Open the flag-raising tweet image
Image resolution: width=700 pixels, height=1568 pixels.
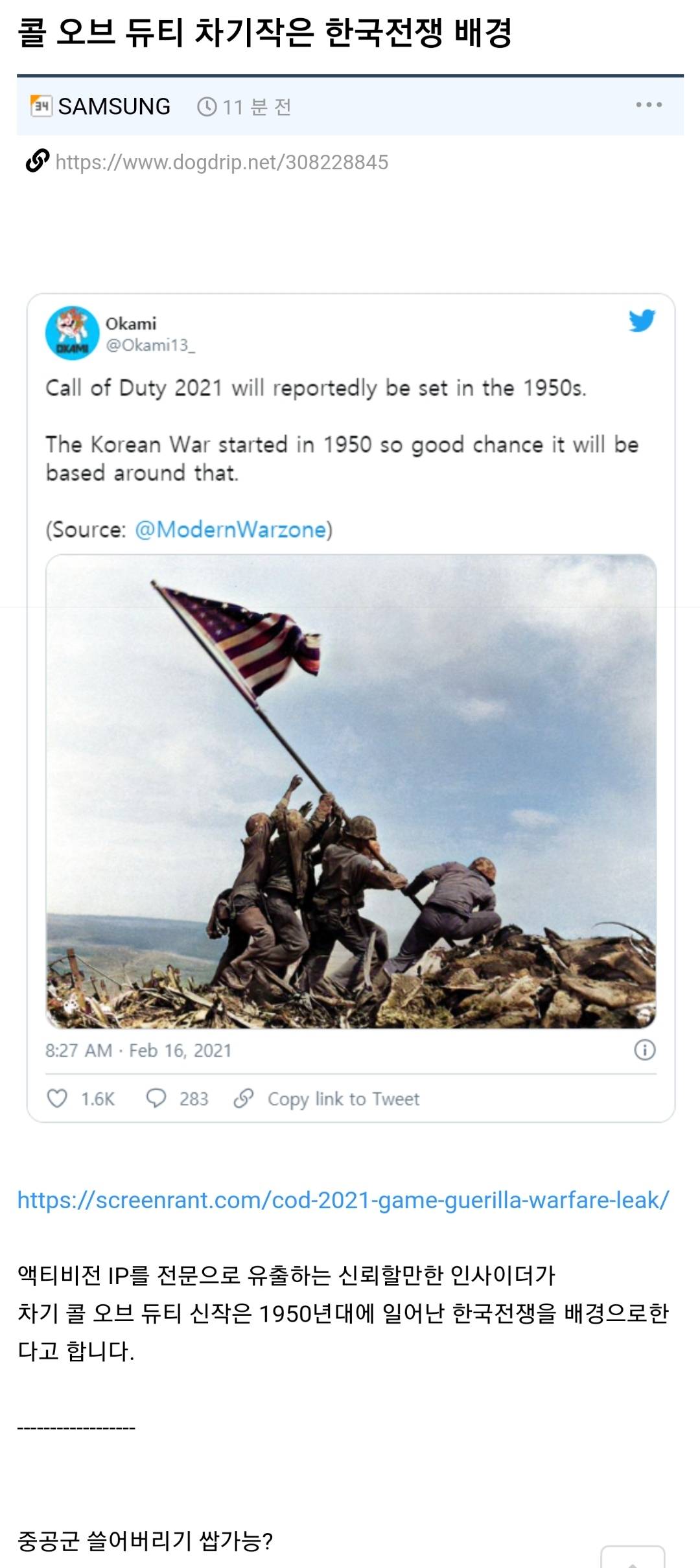tap(351, 791)
